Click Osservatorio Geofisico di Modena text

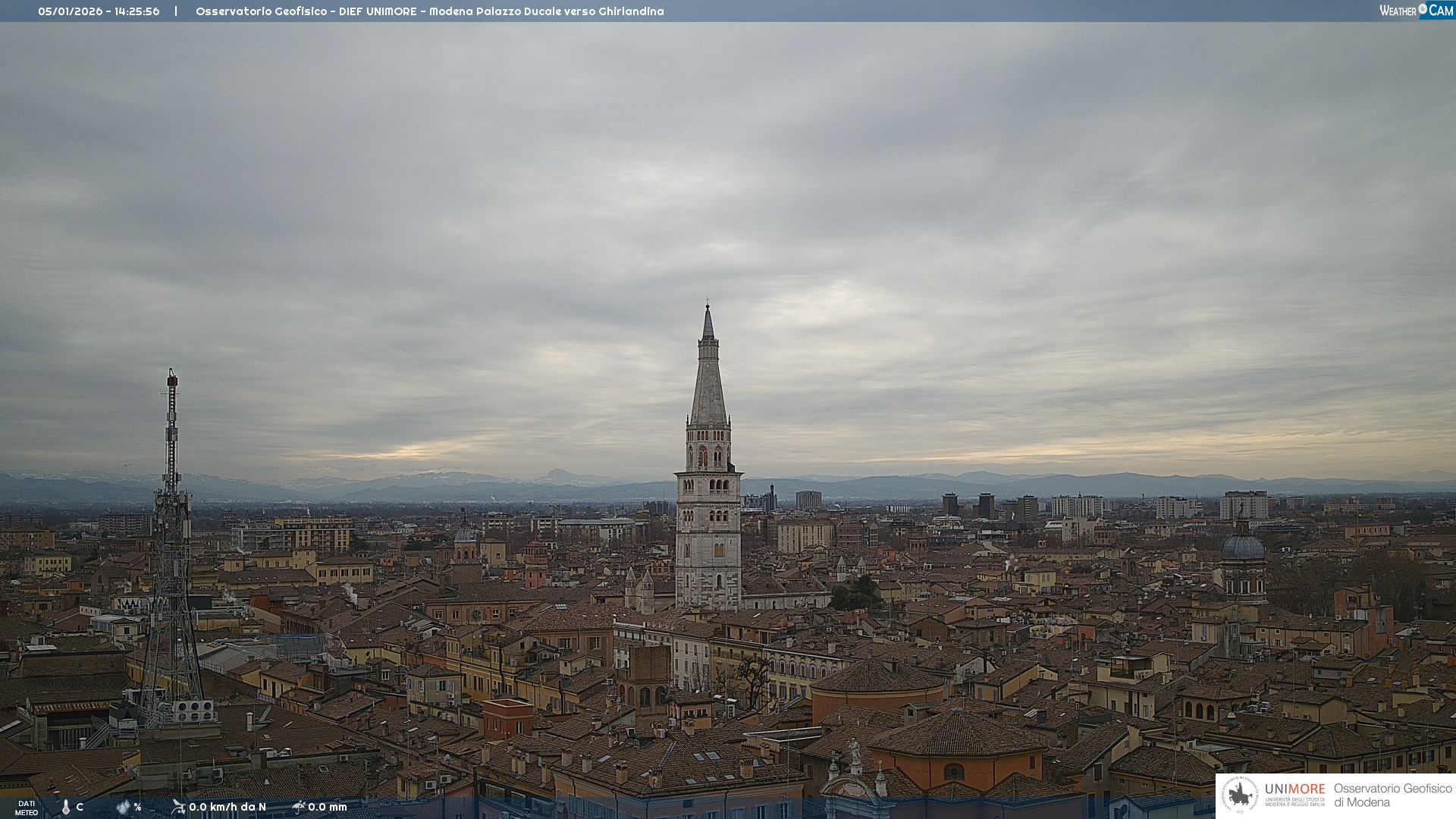(1392, 795)
